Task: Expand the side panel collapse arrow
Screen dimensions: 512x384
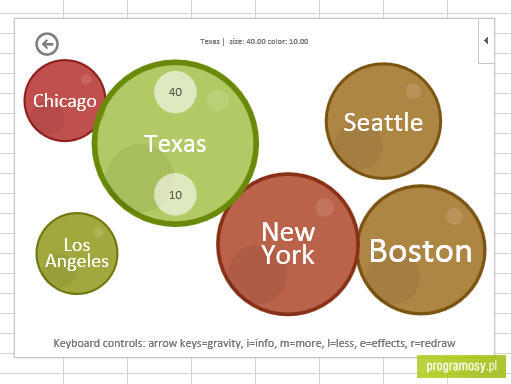Action: click(x=486, y=41)
